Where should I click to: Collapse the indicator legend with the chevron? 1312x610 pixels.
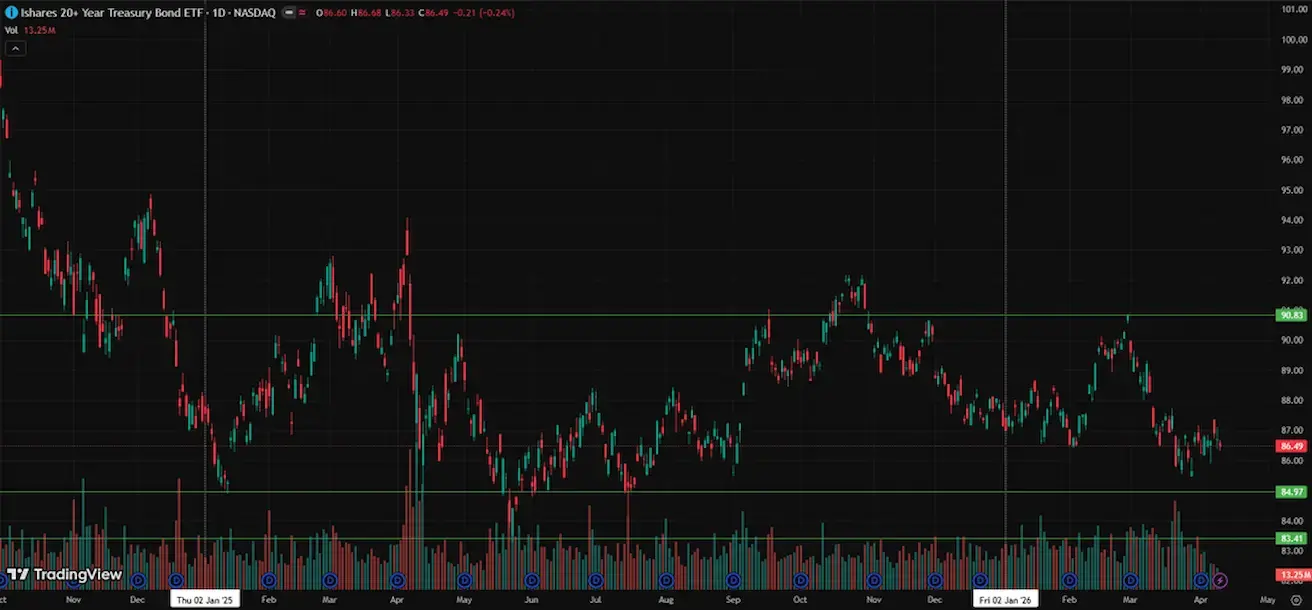(13, 48)
